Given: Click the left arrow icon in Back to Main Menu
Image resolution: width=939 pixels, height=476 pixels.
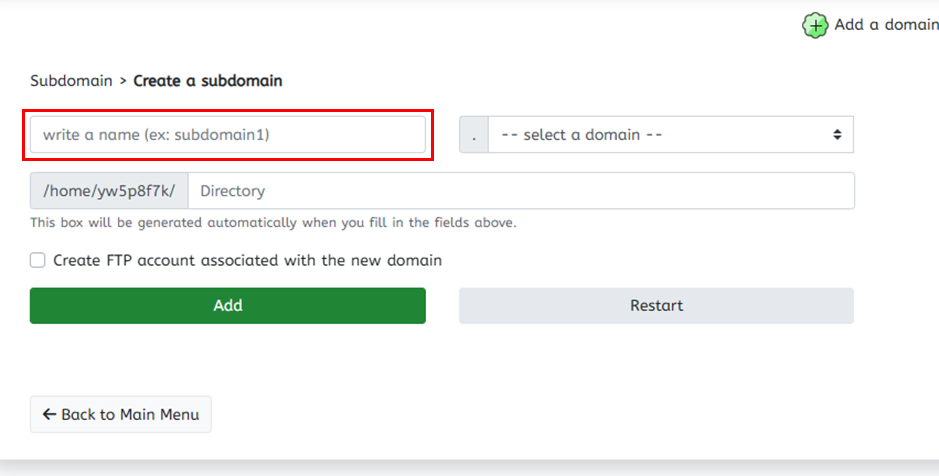Looking at the screenshot, I should pos(49,414).
